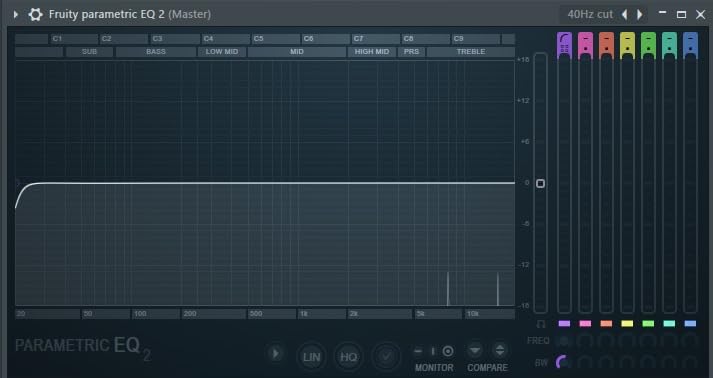Select the pink band 2 color swatch
Viewport: 713px width, 378px height.
click(585, 324)
